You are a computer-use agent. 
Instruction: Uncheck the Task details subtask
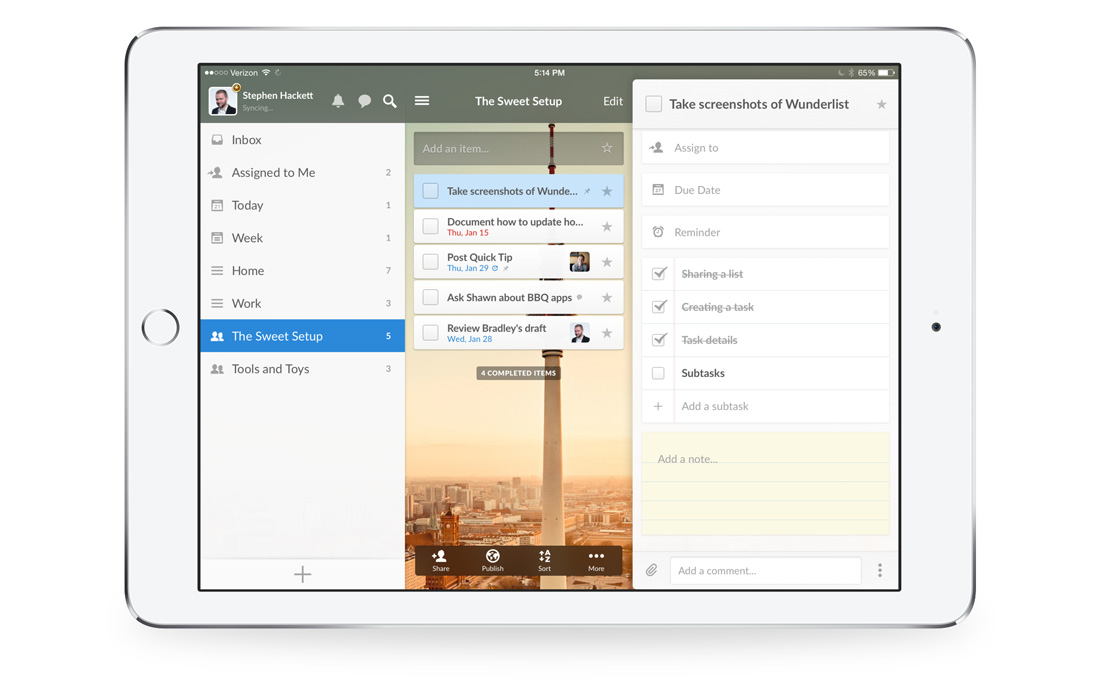(x=659, y=339)
